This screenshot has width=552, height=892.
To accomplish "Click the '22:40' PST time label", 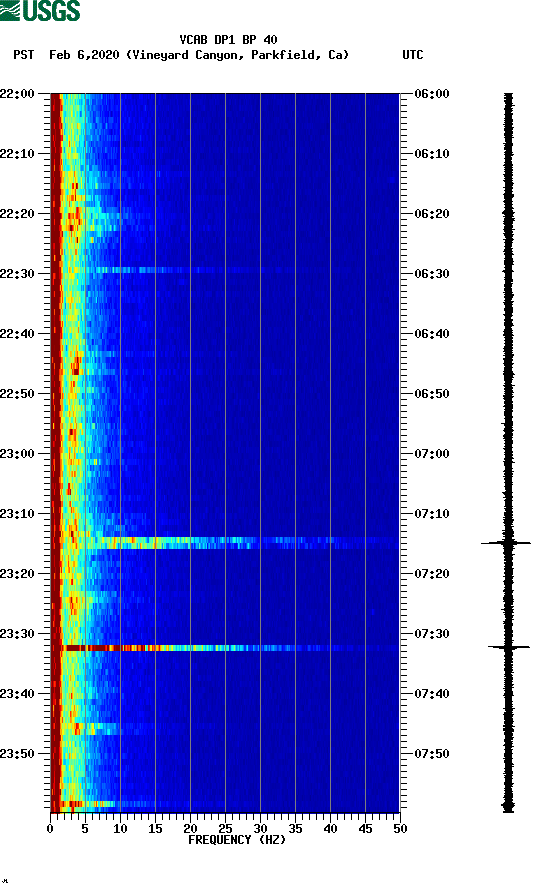I will click(x=17, y=333).
